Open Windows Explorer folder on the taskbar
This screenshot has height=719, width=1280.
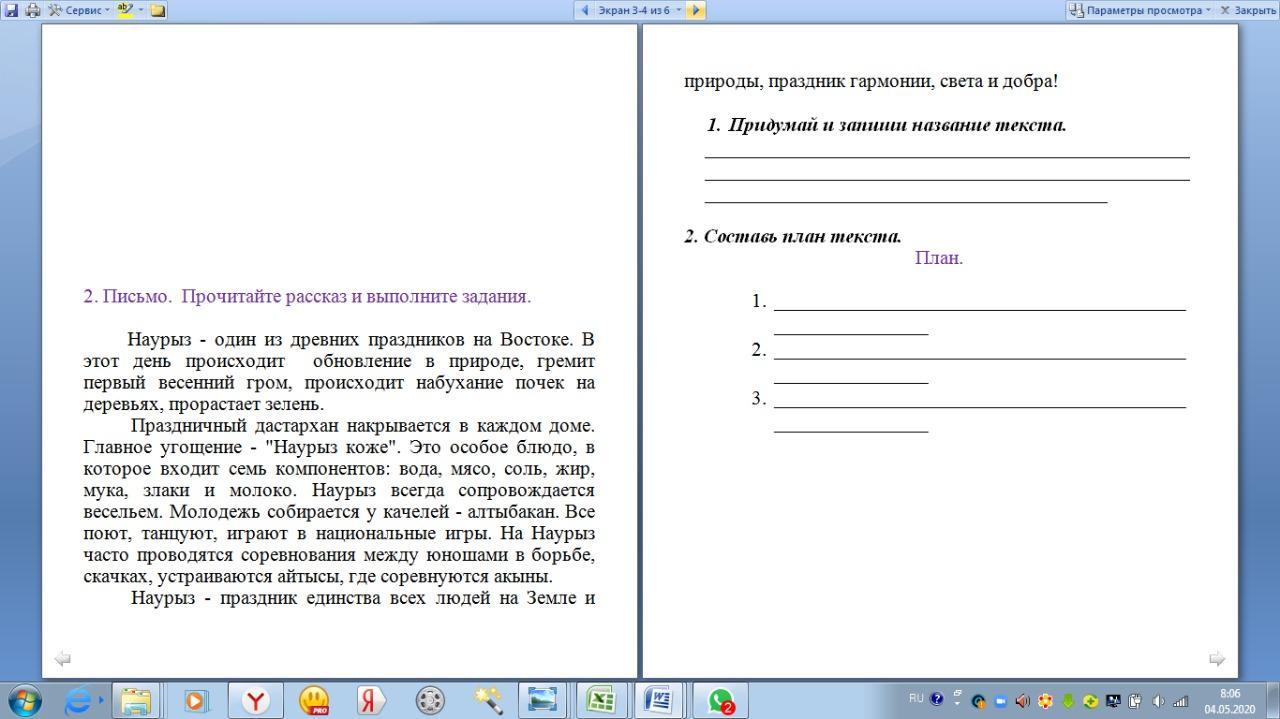tap(136, 701)
